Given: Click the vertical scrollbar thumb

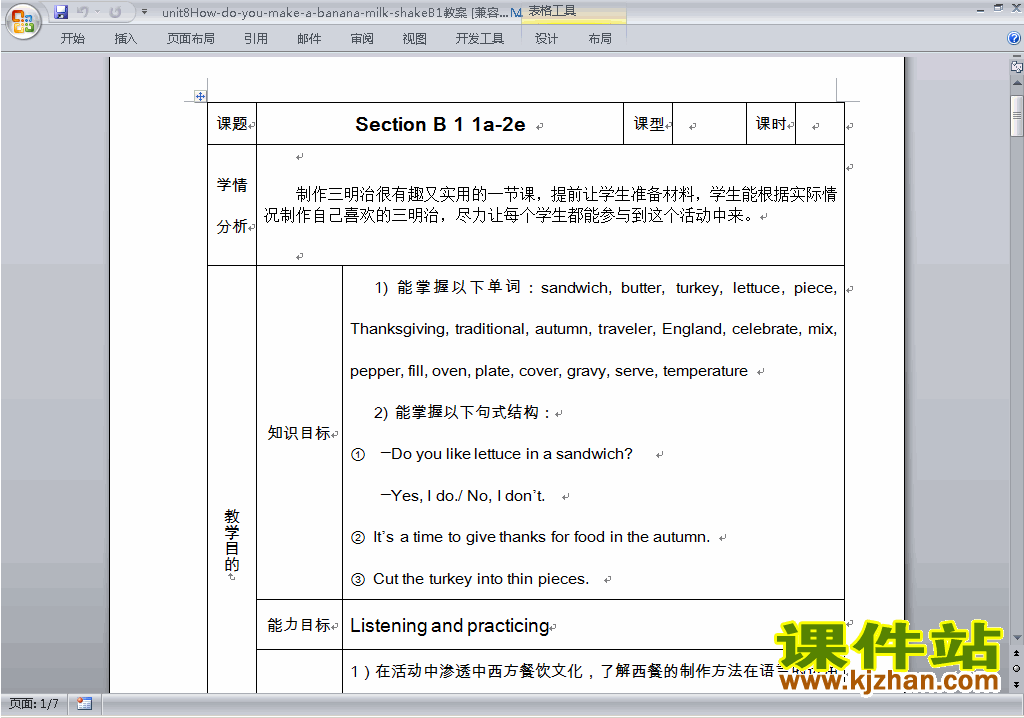Looking at the screenshot, I should tap(1016, 116).
